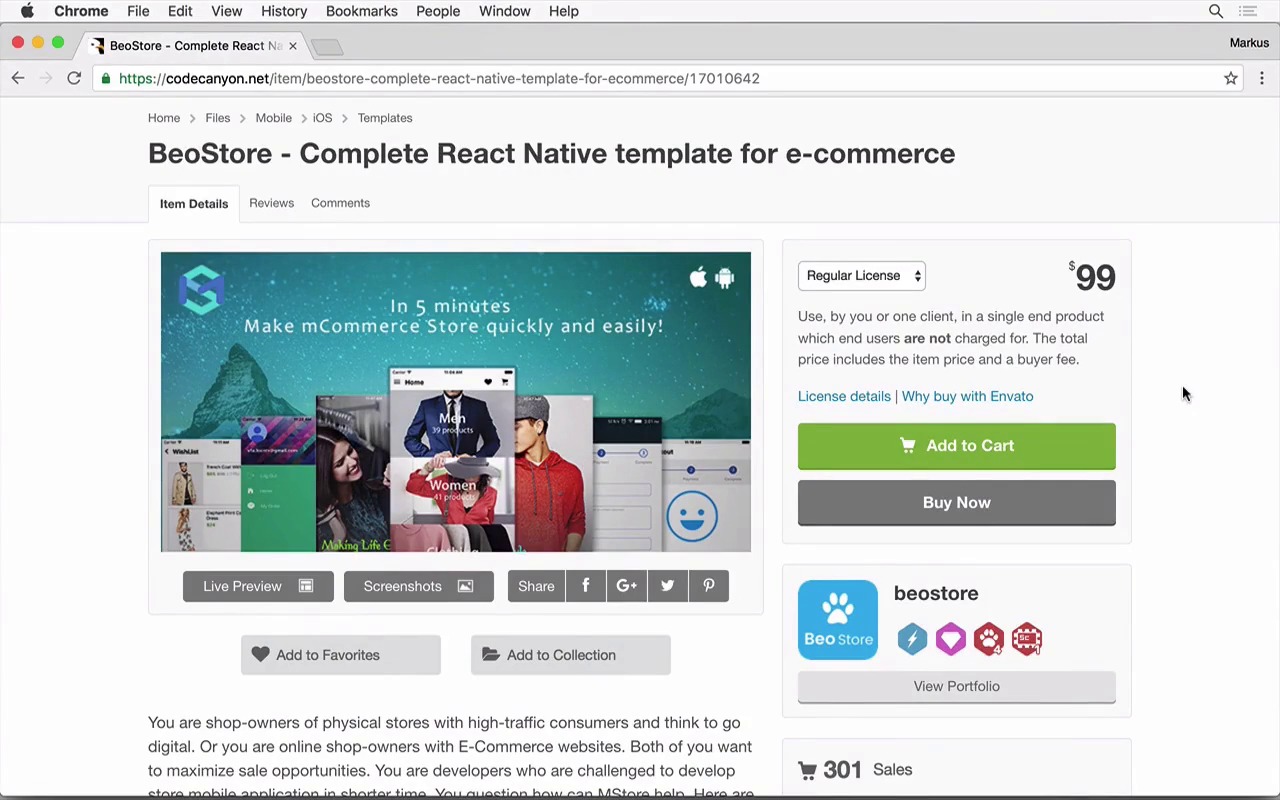Open Screenshots

click(x=419, y=586)
